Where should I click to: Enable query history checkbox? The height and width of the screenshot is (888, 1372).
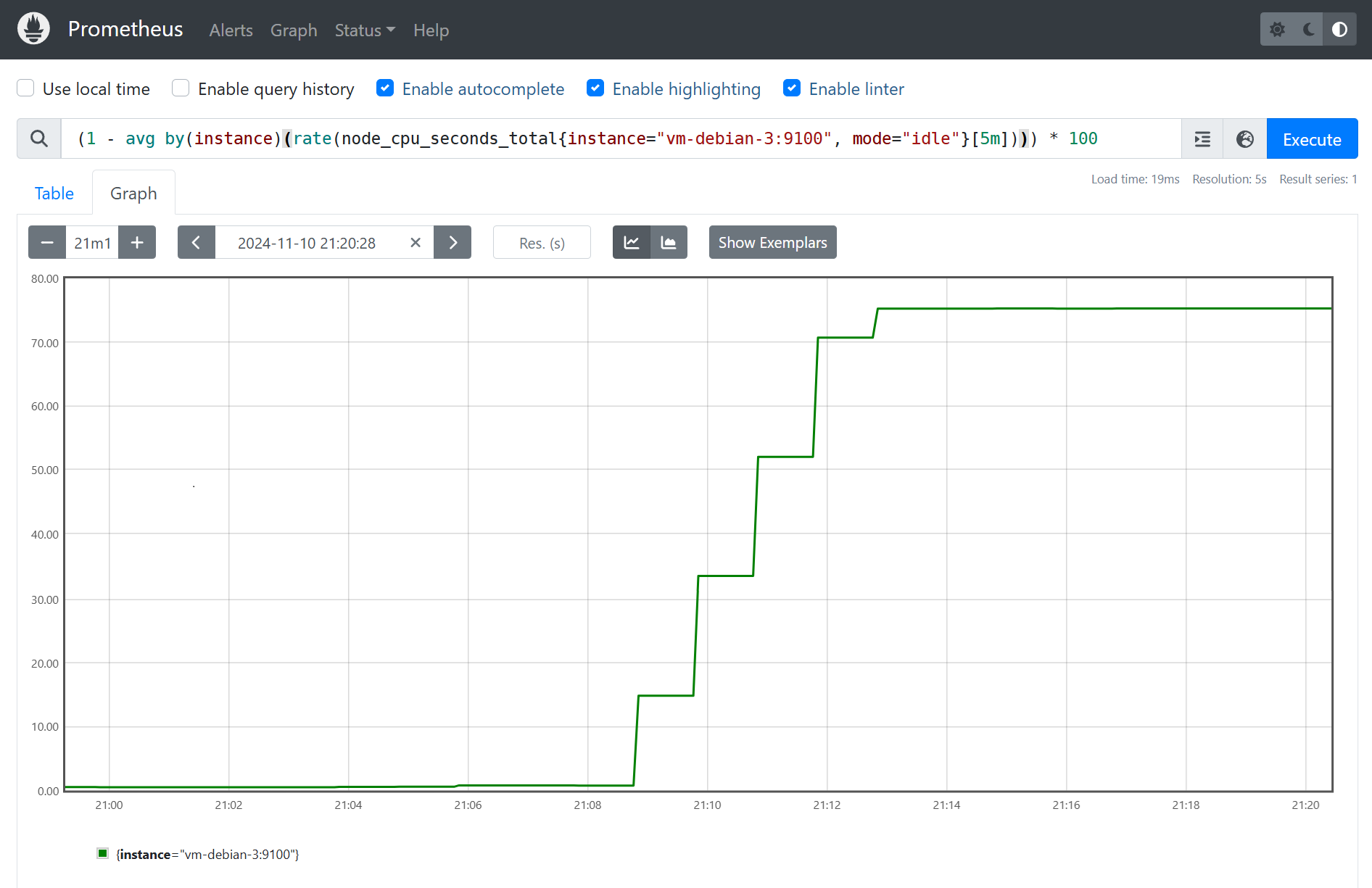point(181,88)
